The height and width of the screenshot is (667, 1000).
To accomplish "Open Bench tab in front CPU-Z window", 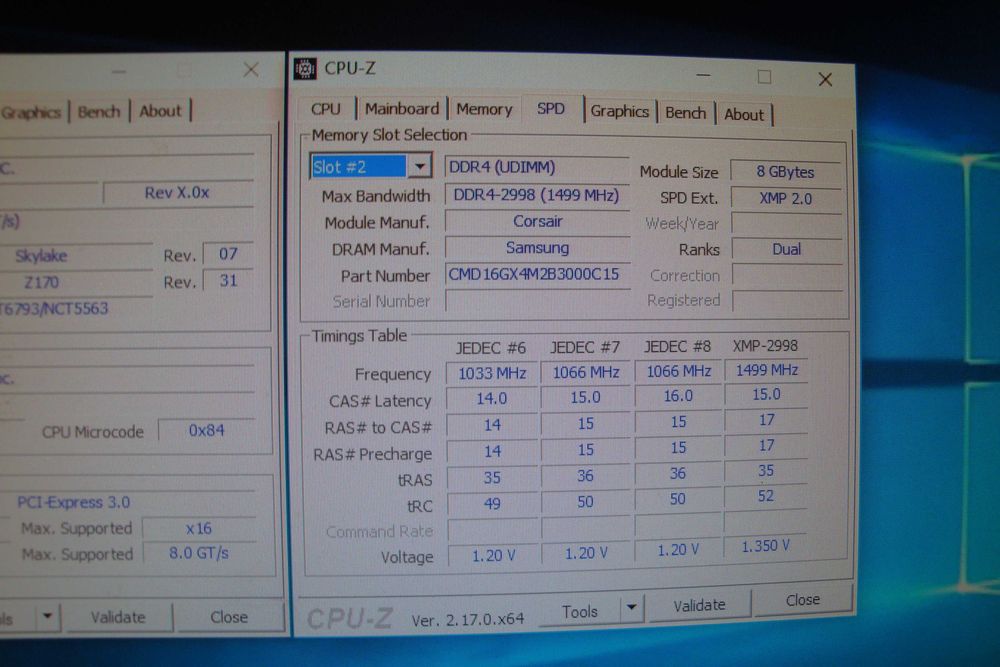I will pyautogui.click(x=686, y=113).
